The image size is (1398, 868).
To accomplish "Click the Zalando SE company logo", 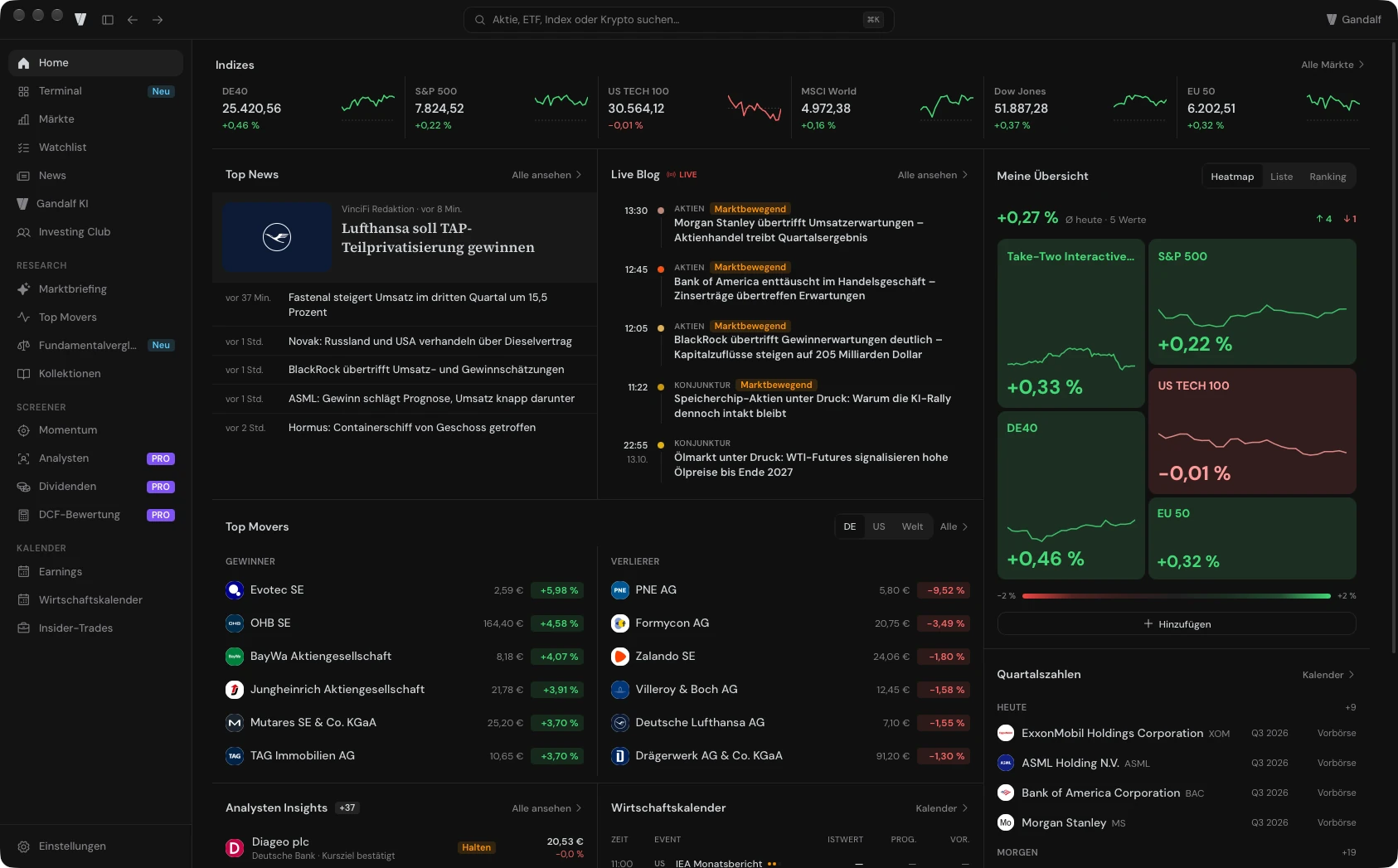I will tap(620, 657).
